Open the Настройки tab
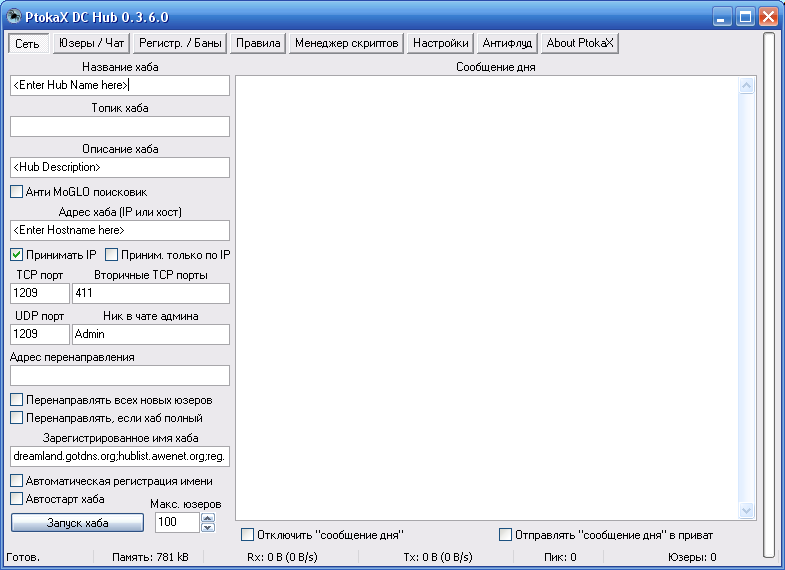The image size is (785, 570). click(441, 43)
